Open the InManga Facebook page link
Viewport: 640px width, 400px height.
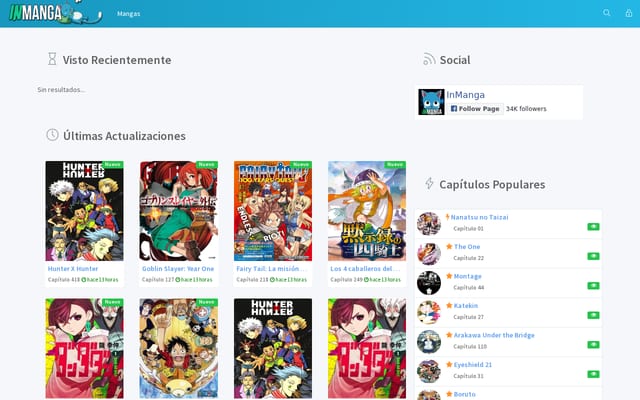pos(465,95)
